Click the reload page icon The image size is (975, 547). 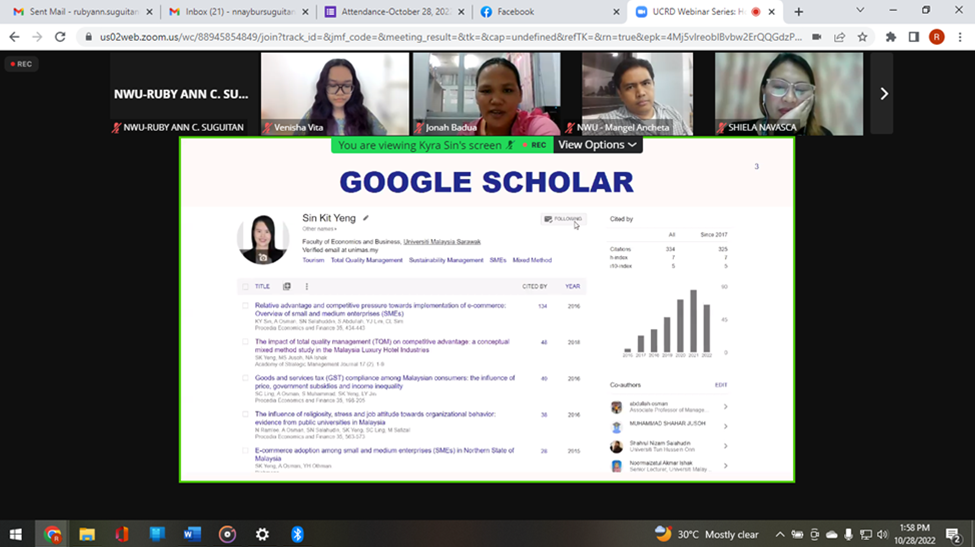point(61,37)
